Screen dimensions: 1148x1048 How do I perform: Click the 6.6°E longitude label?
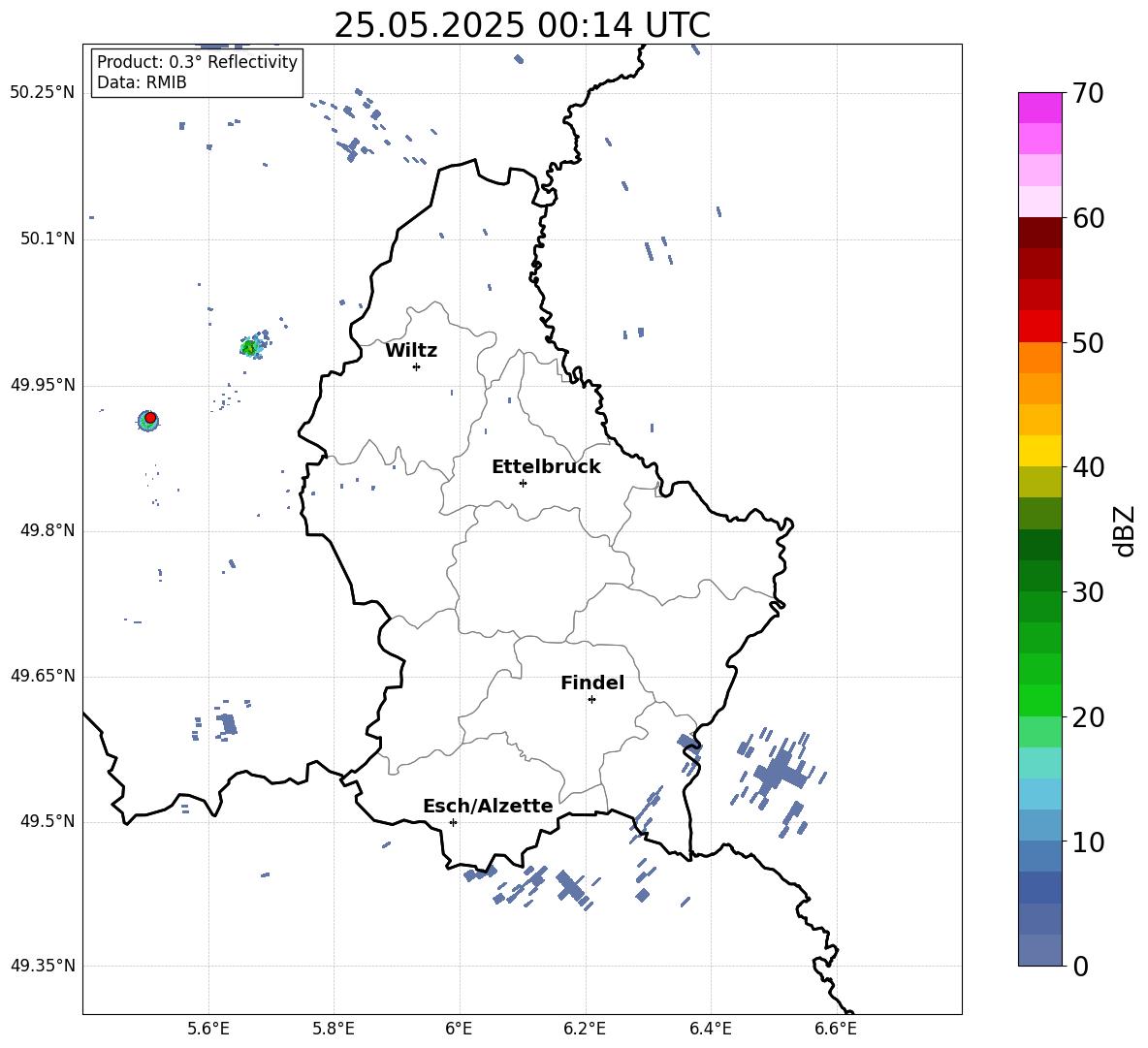[836, 1029]
